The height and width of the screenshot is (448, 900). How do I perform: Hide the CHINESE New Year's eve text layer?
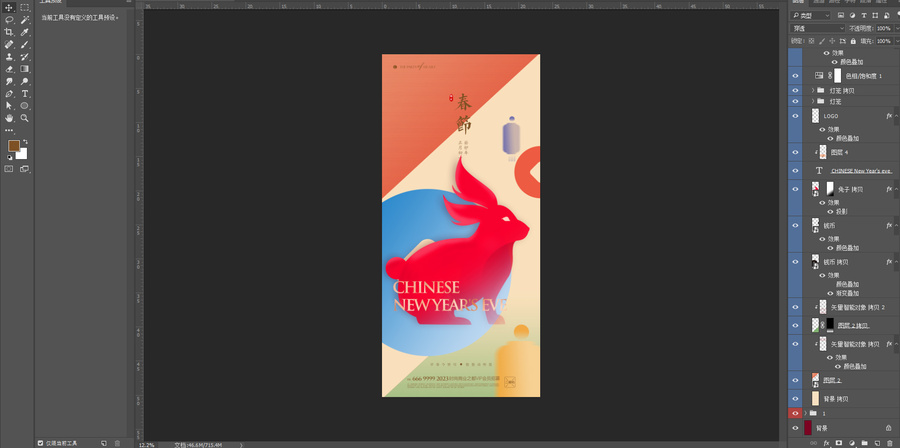coord(795,170)
